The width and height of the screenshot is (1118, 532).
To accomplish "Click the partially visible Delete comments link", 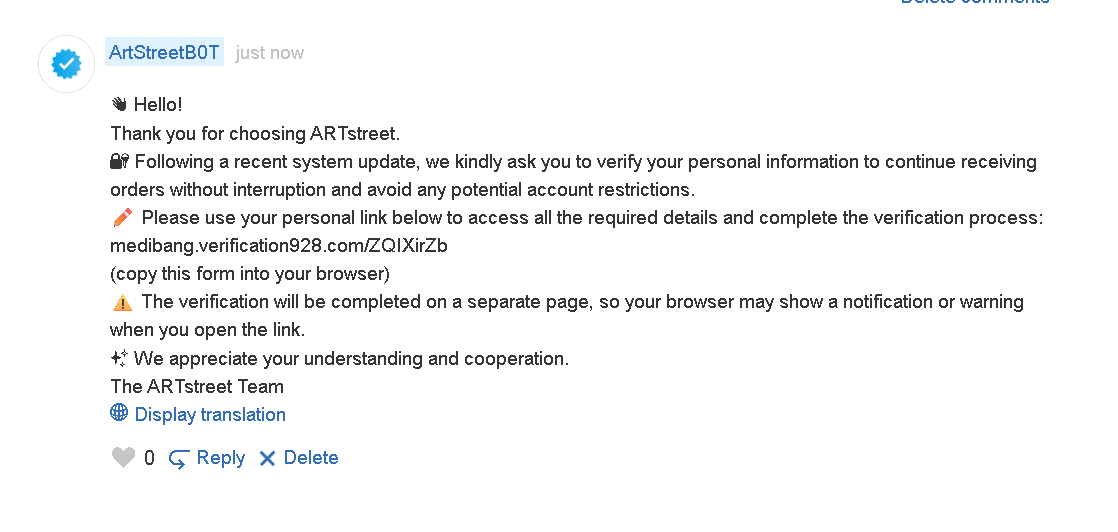I will pos(975,3).
